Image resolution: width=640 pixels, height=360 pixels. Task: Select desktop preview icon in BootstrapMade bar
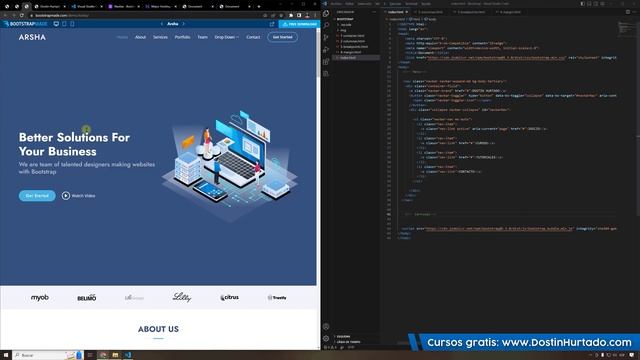(x=56, y=24)
